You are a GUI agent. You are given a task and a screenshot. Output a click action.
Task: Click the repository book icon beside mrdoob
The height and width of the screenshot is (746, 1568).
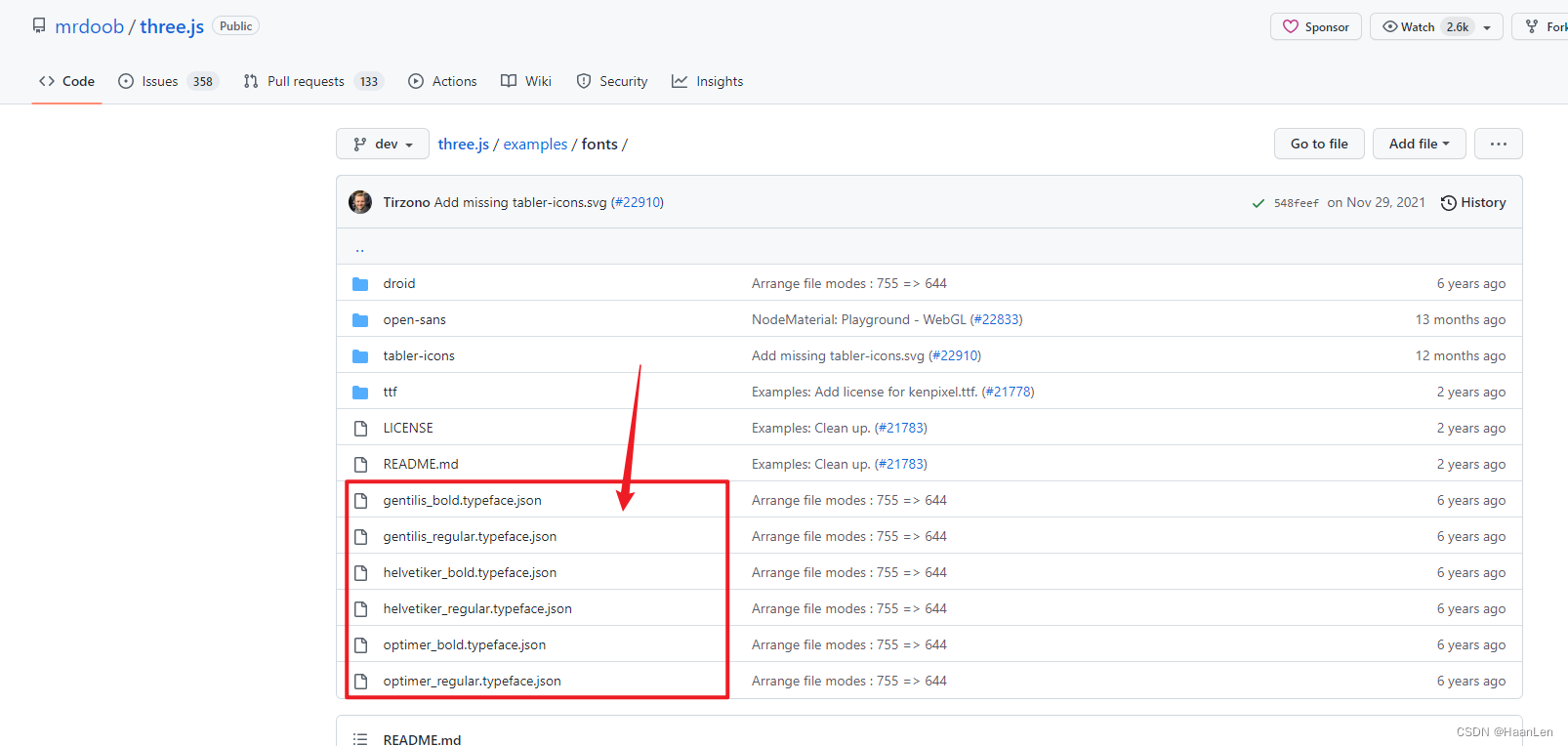click(x=39, y=25)
